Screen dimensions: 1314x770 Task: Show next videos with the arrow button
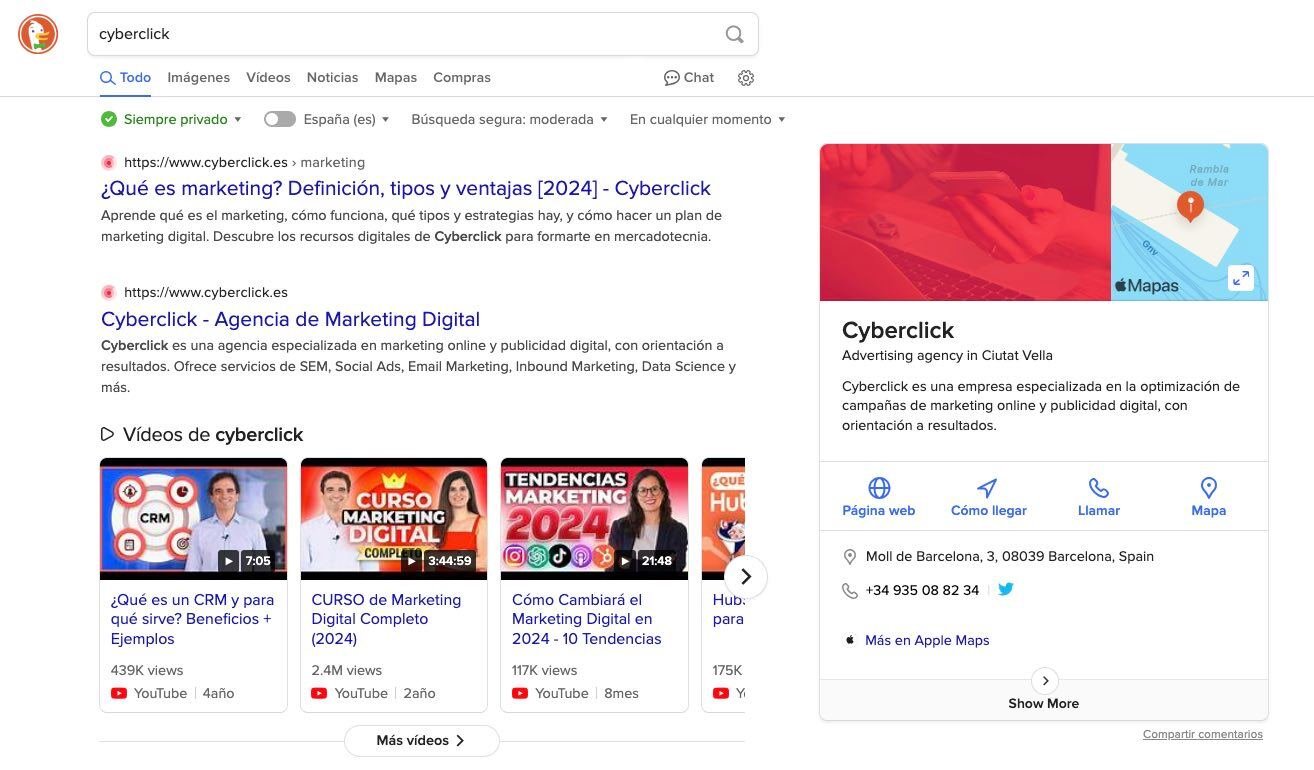[x=745, y=577]
